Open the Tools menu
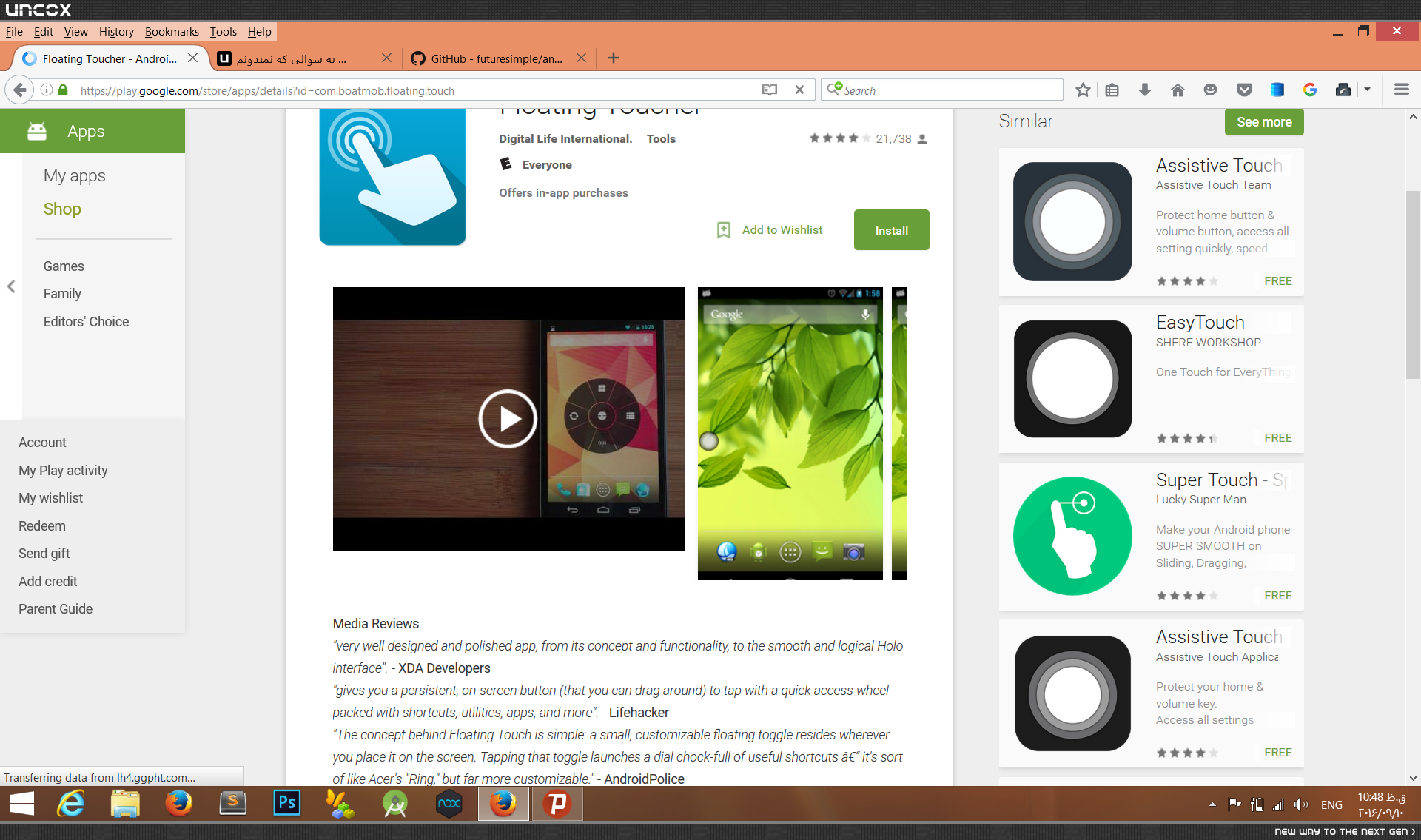The height and width of the screenshot is (840, 1421). coord(223,31)
